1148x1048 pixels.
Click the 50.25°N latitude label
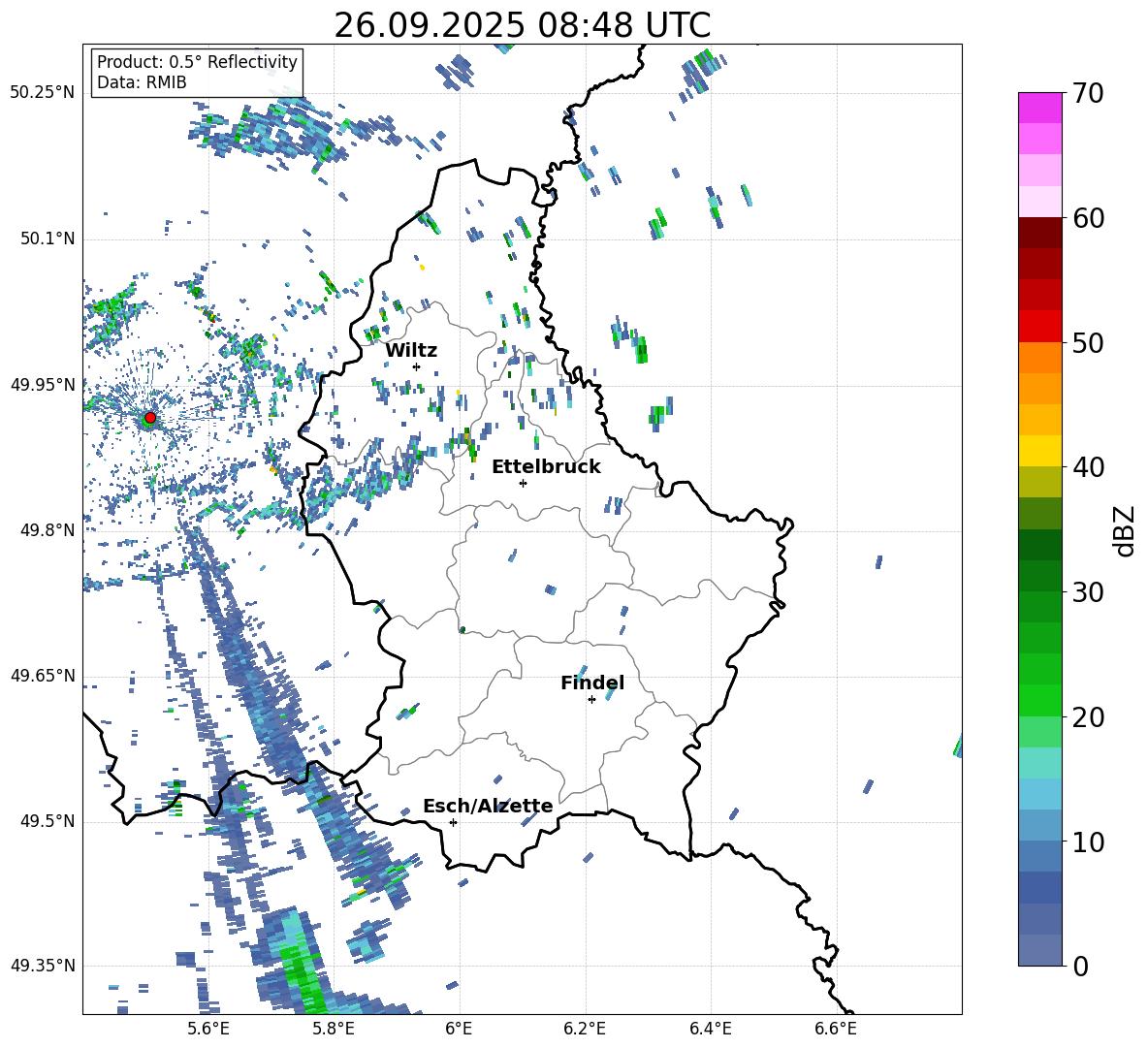coord(43,93)
